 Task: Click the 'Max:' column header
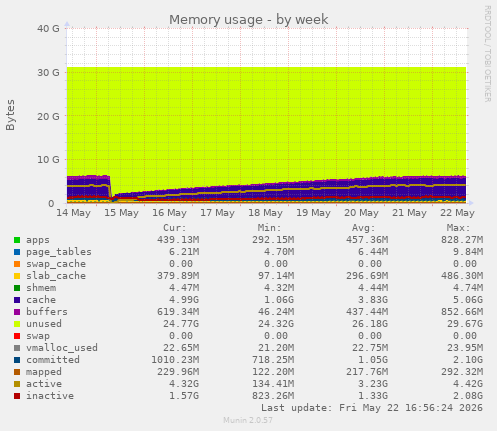point(458,228)
